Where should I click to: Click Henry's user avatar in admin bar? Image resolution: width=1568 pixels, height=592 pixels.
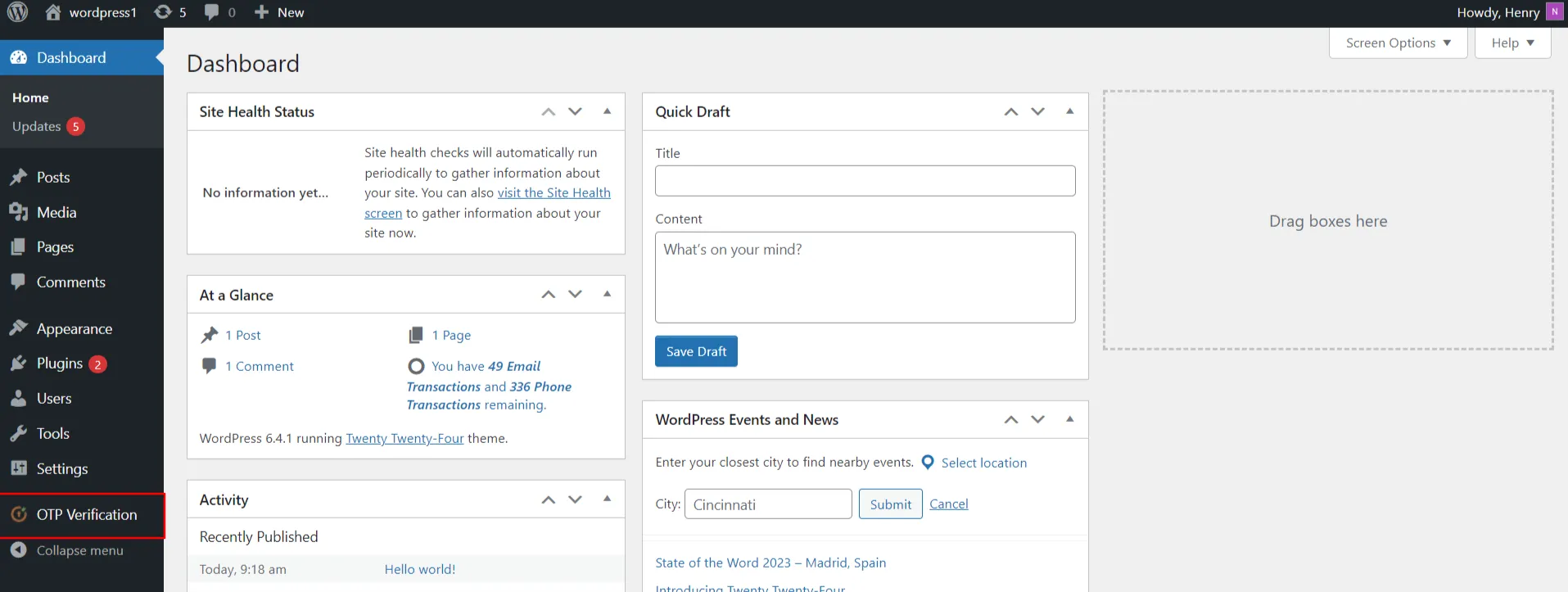1553,11
